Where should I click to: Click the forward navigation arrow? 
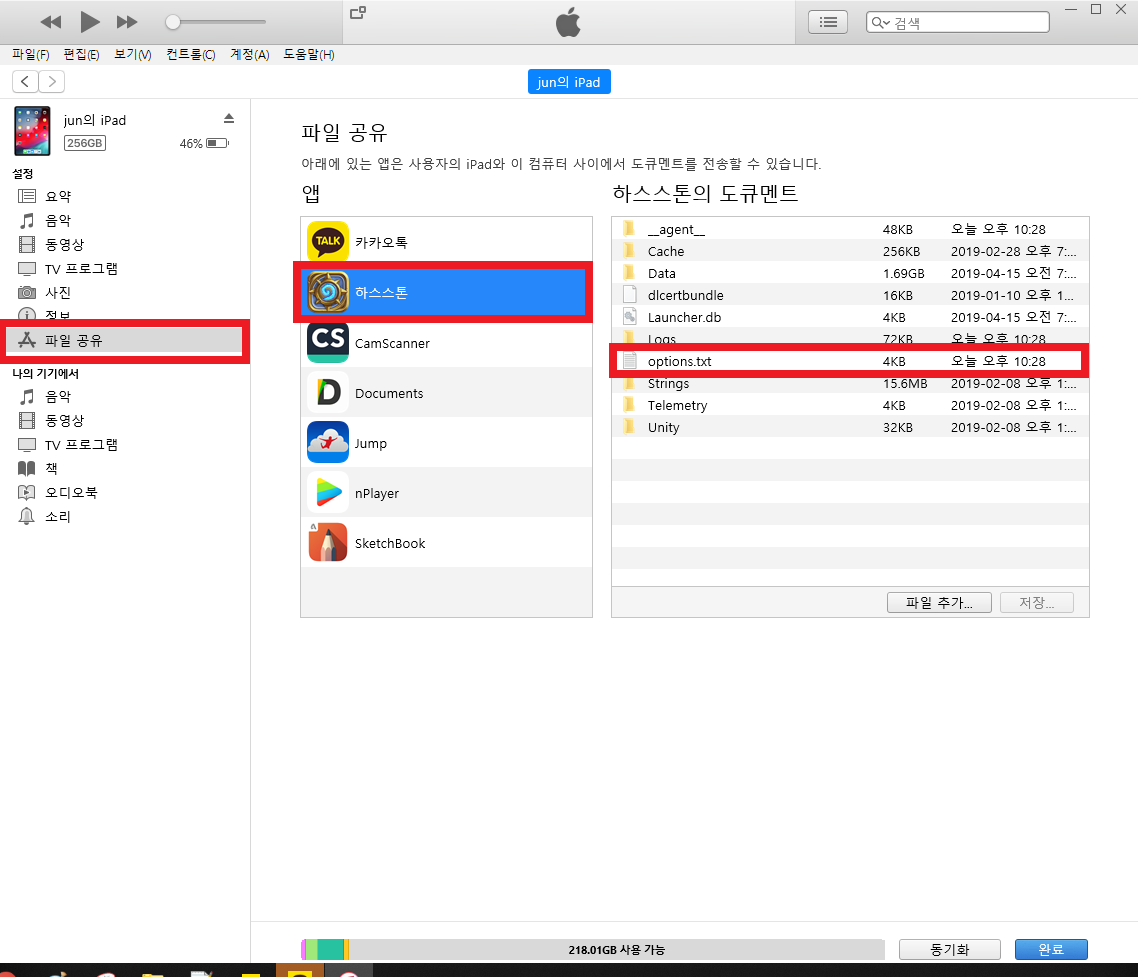tap(52, 81)
